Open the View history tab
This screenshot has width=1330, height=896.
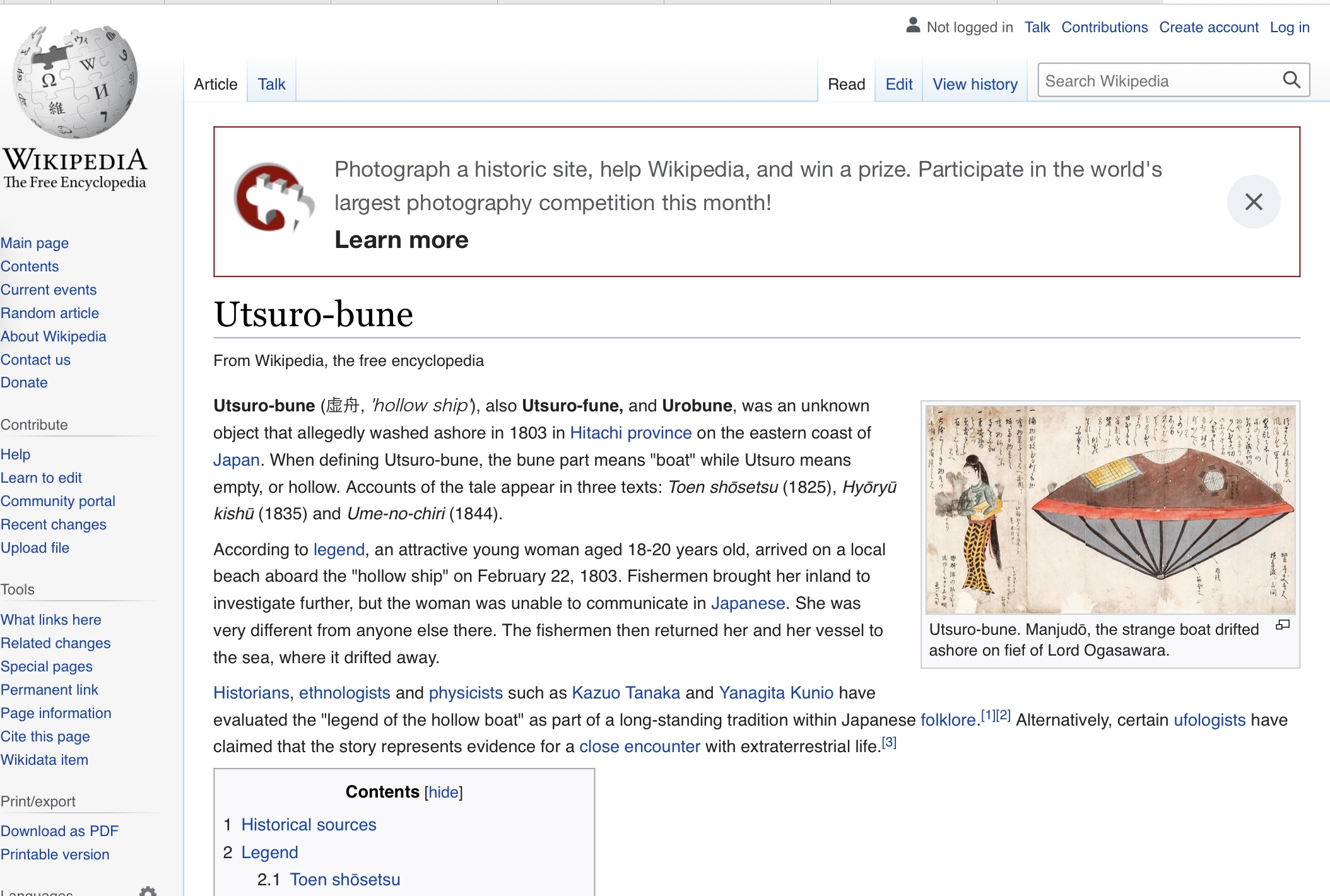tap(975, 84)
